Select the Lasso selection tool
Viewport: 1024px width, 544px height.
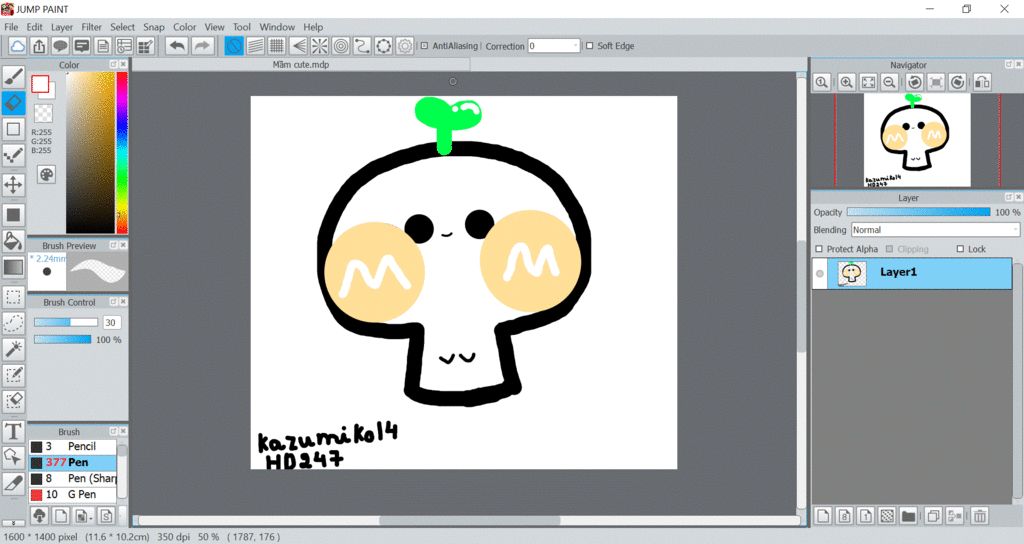[x=13, y=323]
